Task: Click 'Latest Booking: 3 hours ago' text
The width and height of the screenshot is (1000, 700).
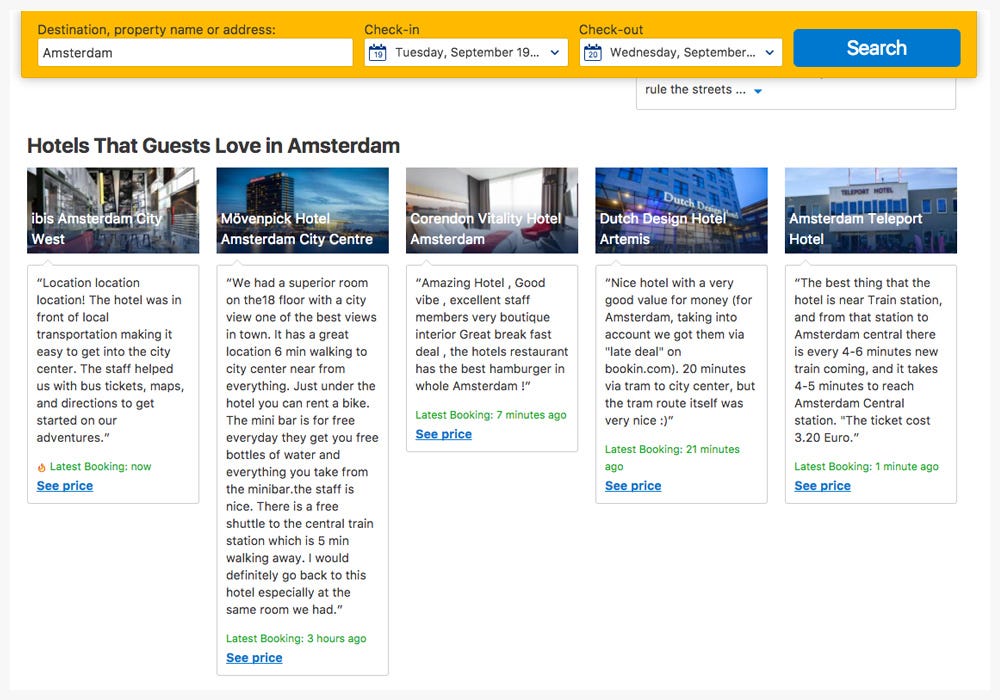Action: pos(296,639)
